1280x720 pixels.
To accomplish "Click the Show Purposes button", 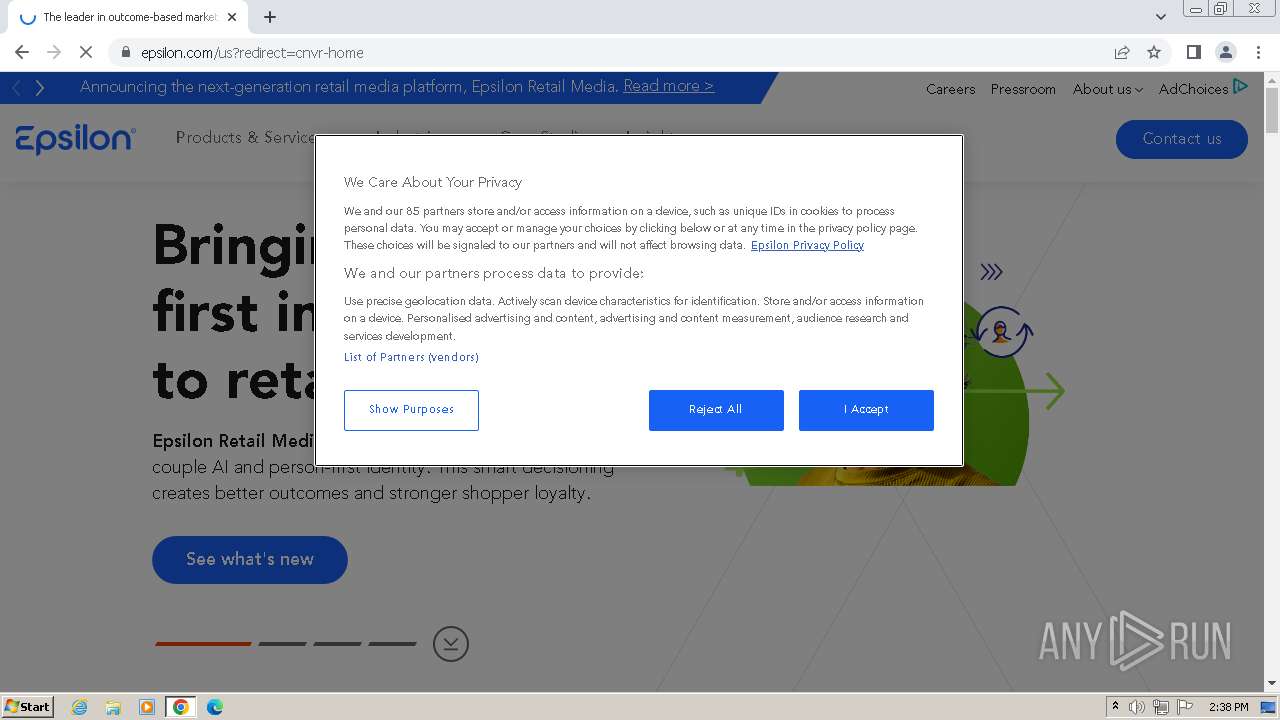I will point(411,410).
